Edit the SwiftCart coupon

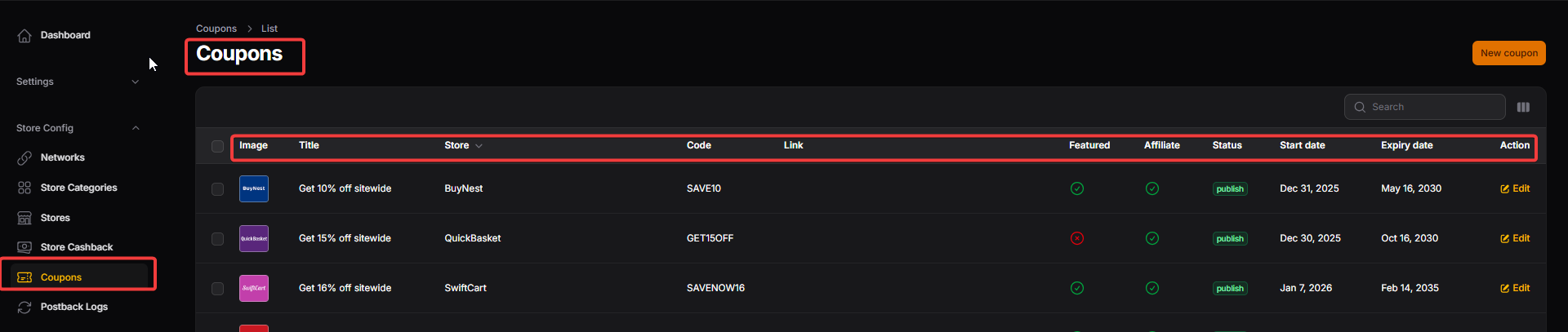pos(1515,288)
